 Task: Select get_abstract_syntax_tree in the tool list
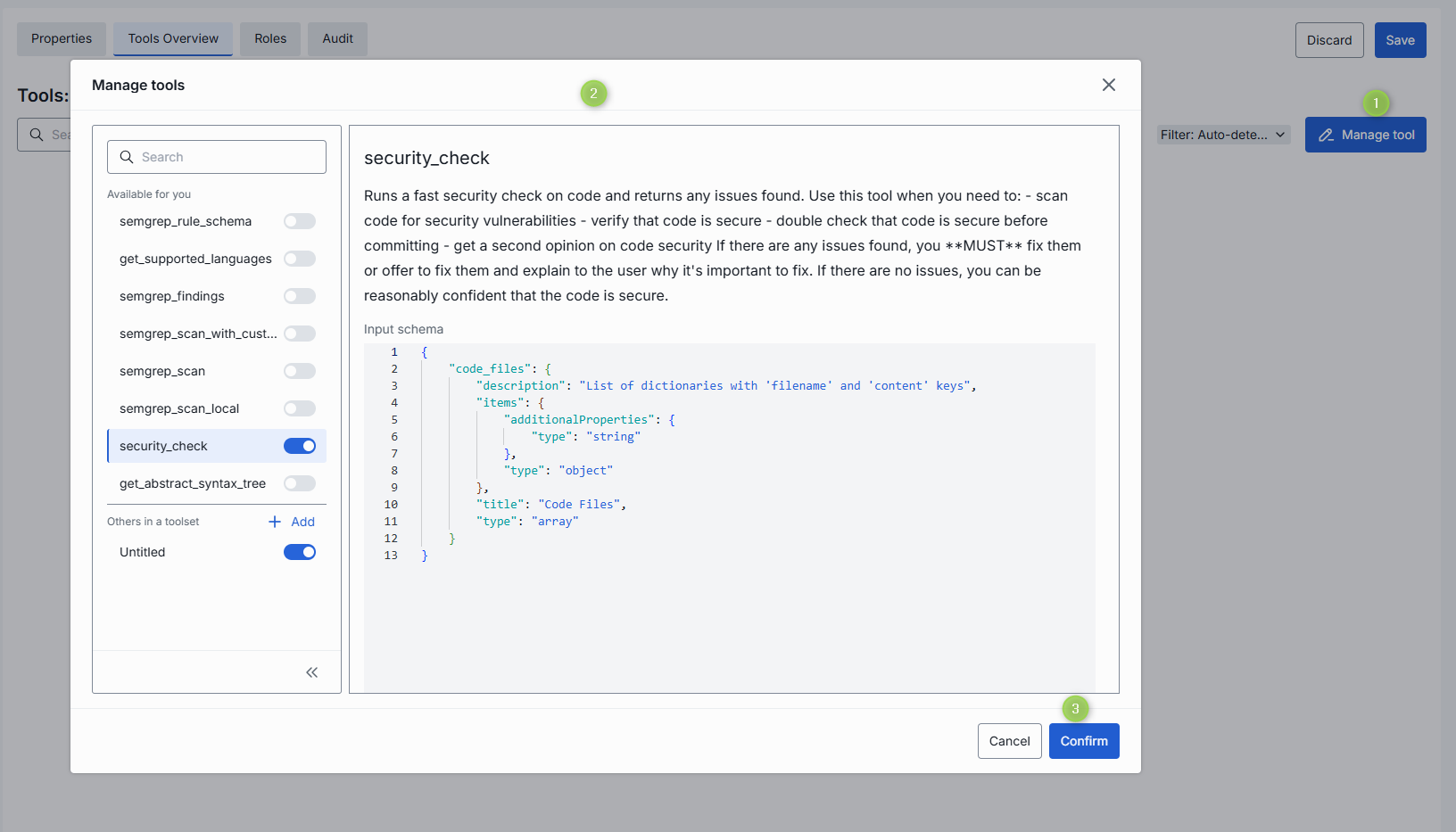193,483
